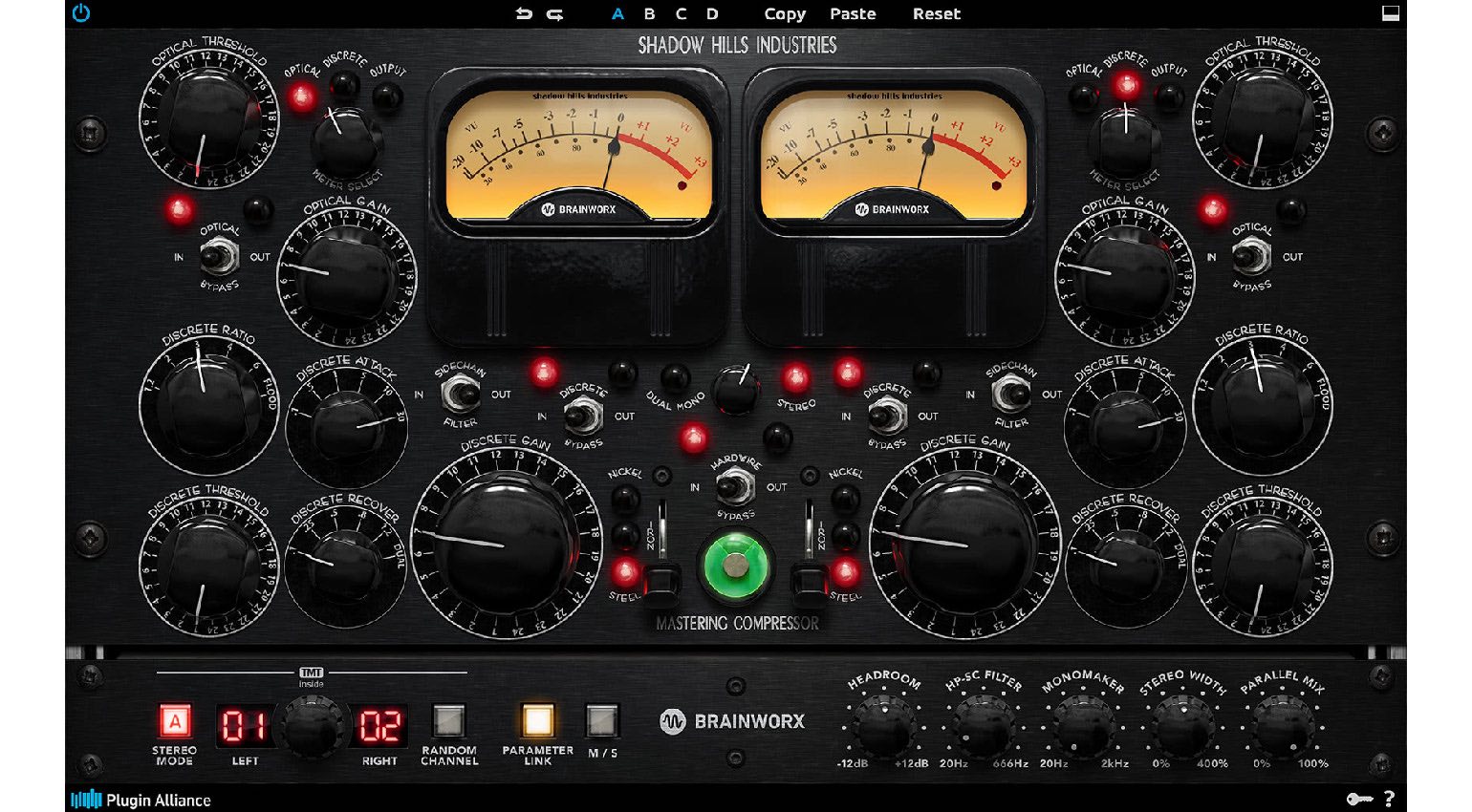Select preset slot B
1472x812 pixels.
pyautogui.click(x=649, y=13)
